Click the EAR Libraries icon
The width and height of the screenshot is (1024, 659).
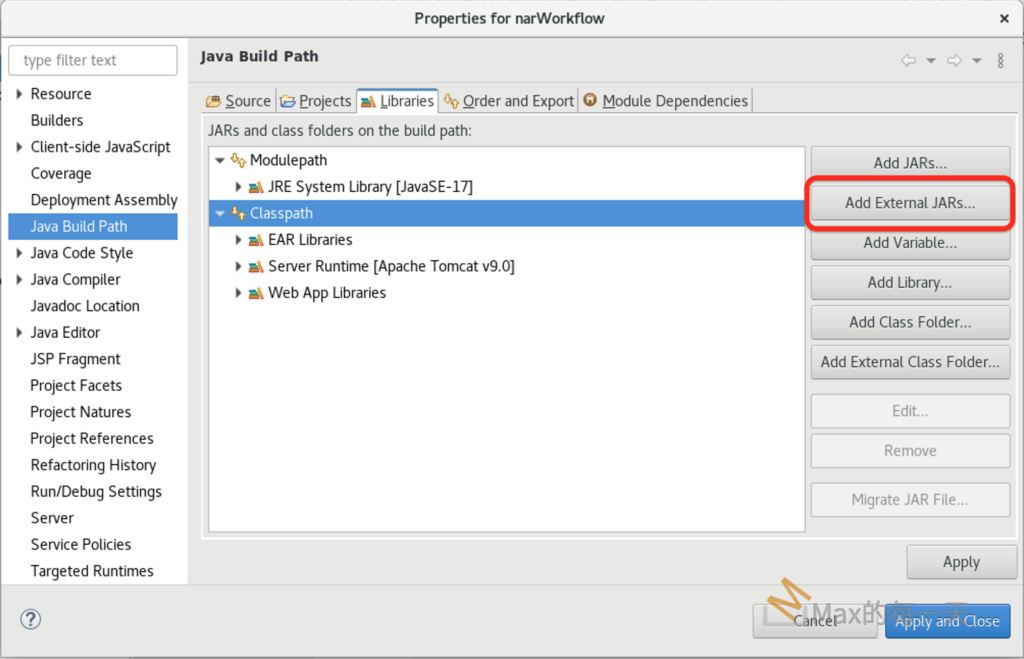pyautogui.click(x=257, y=240)
